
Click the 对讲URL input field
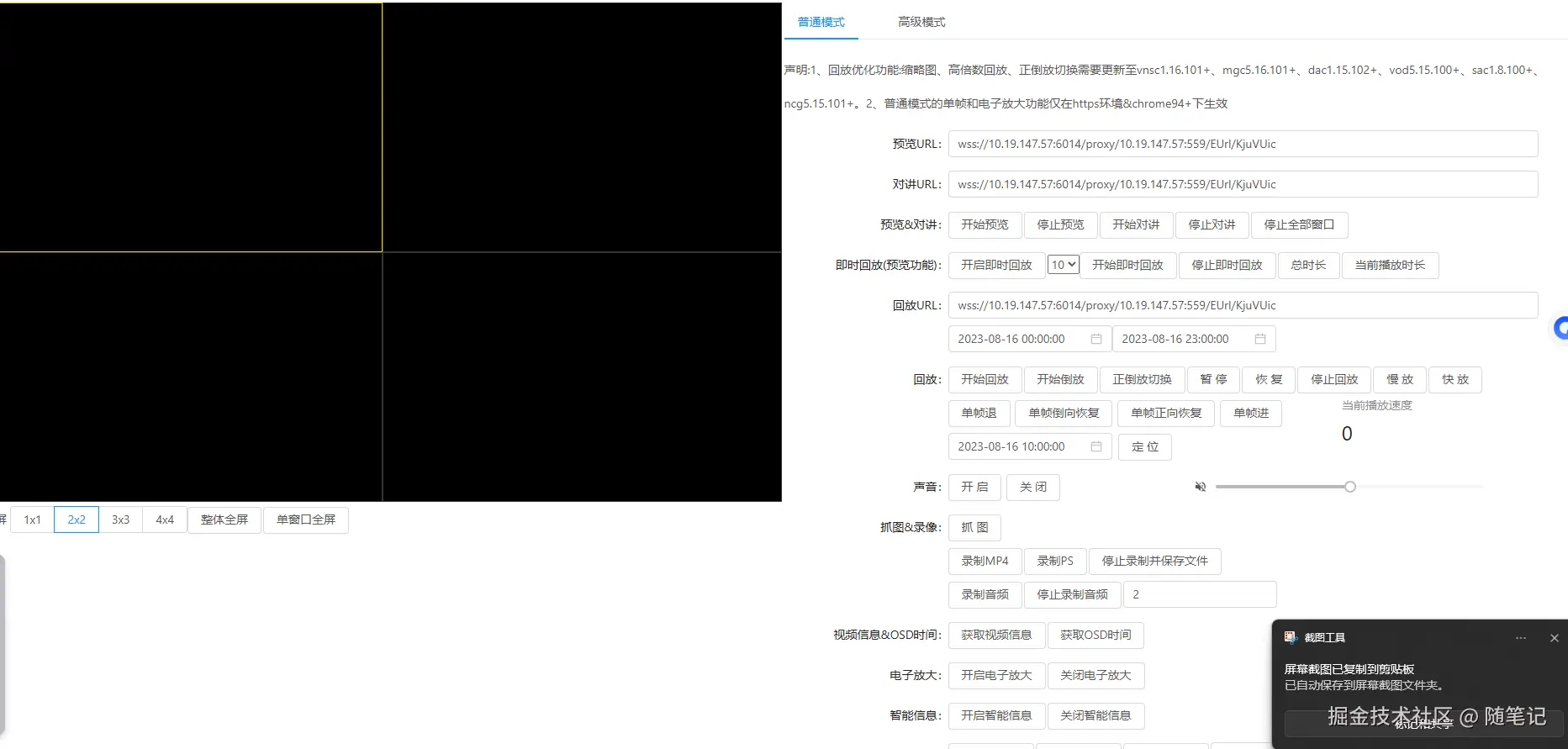tap(1243, 184)
